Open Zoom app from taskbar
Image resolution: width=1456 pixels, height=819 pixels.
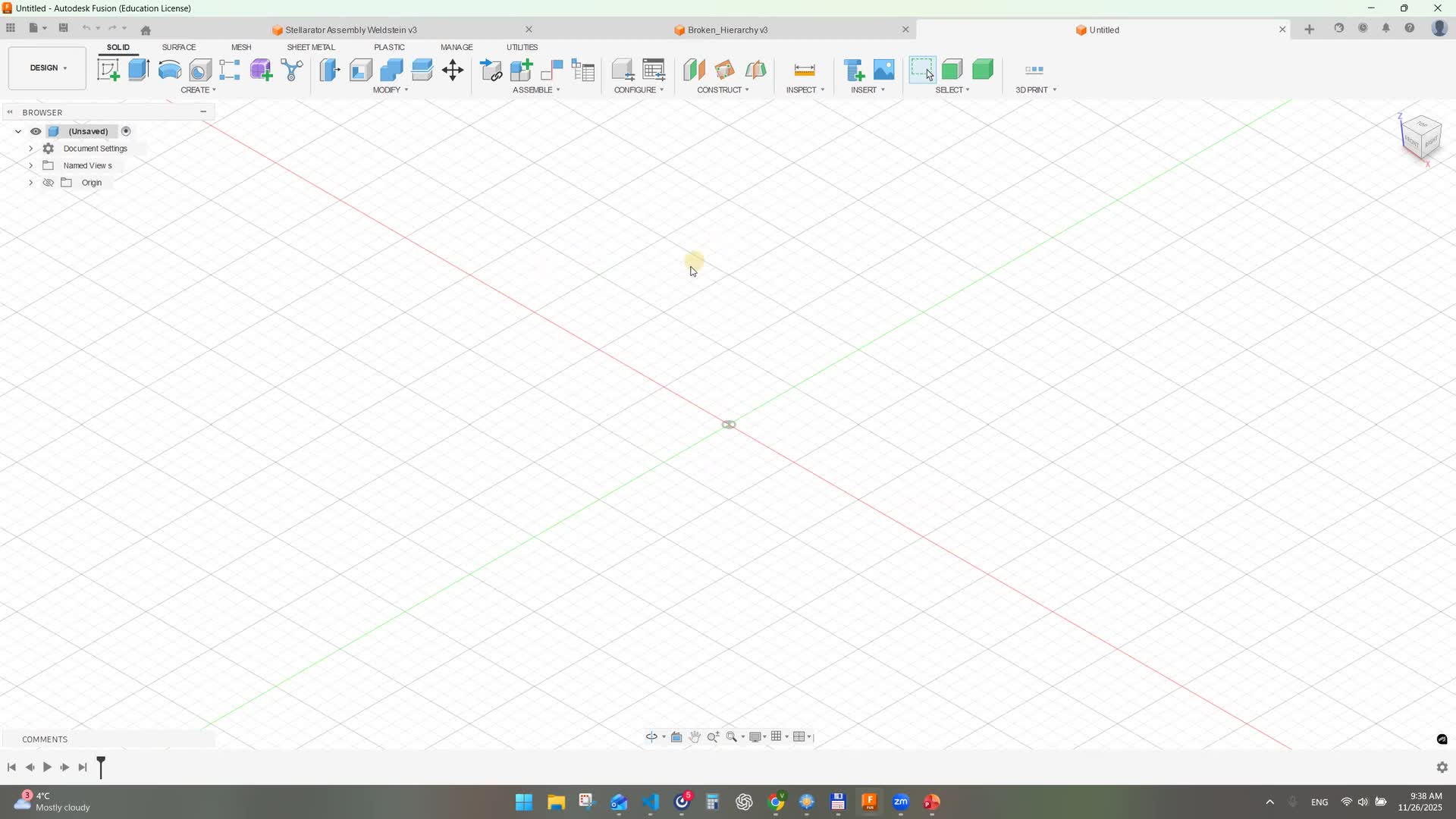pyautogui.click(x=901, y=802)
